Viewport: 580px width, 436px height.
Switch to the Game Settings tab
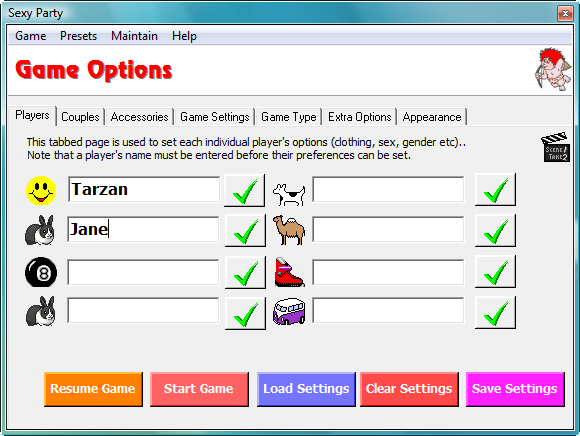tap(215, 117)
